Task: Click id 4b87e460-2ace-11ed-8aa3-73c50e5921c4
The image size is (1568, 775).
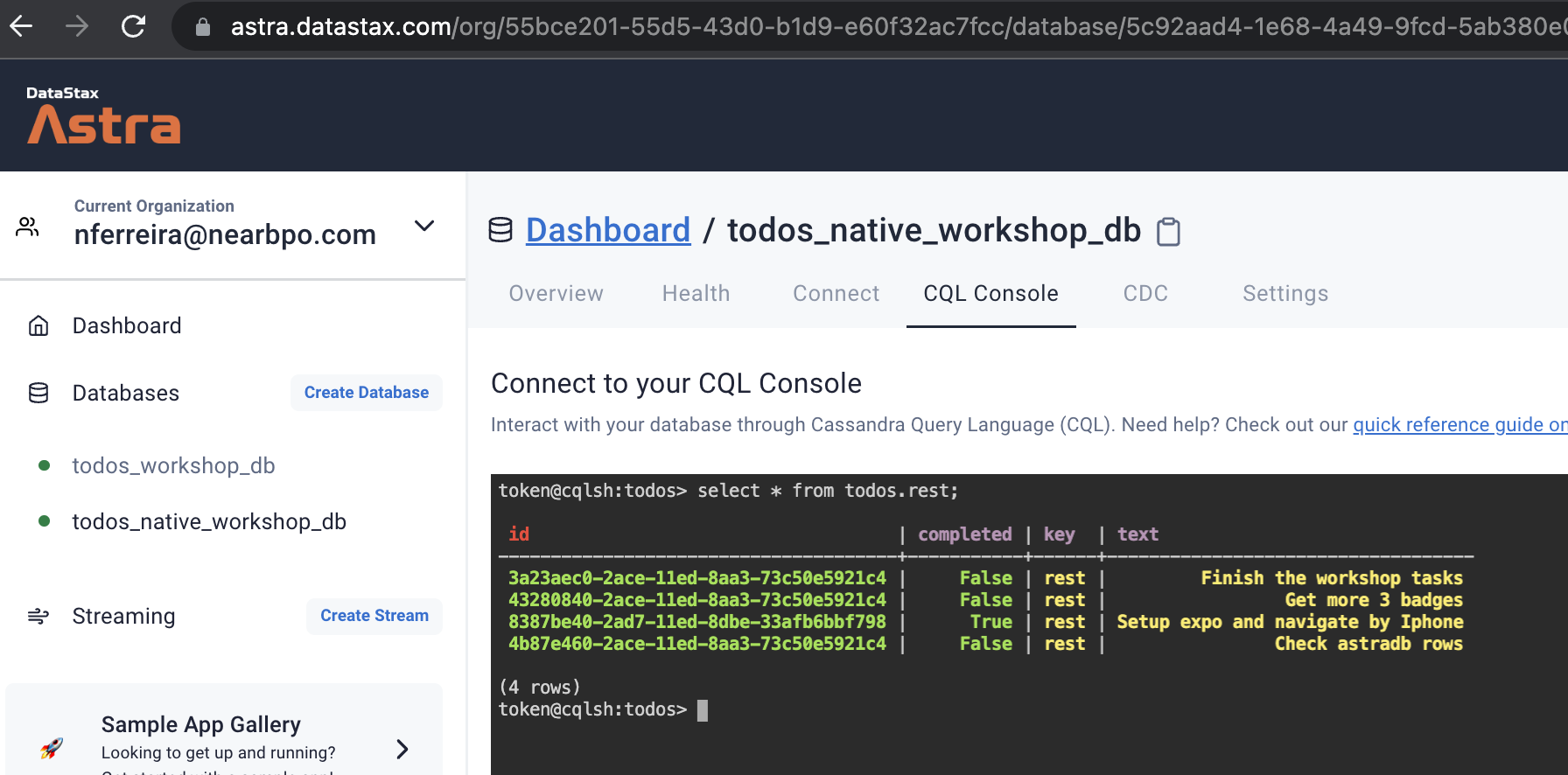Action: [x=697, y=644]
